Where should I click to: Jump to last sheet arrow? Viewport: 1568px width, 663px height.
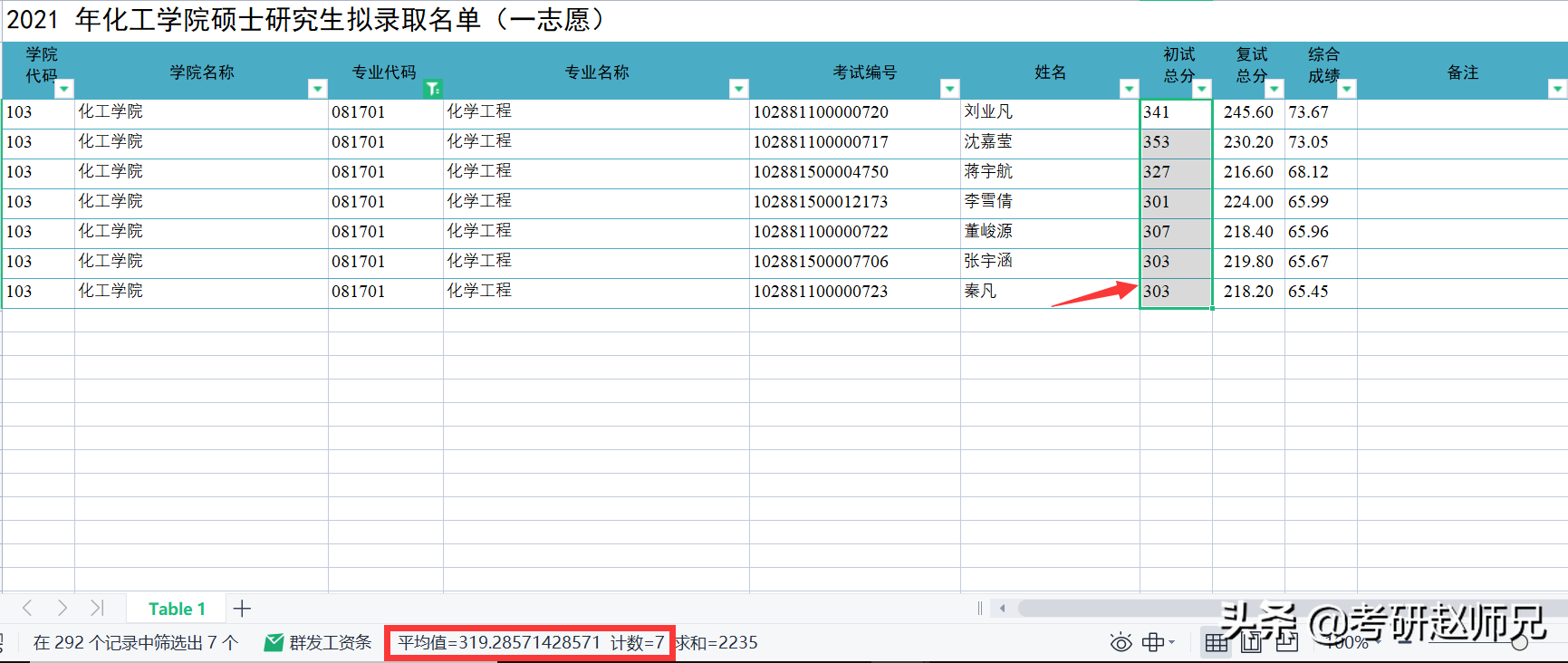pyautogui.click(x=97, y=608)
